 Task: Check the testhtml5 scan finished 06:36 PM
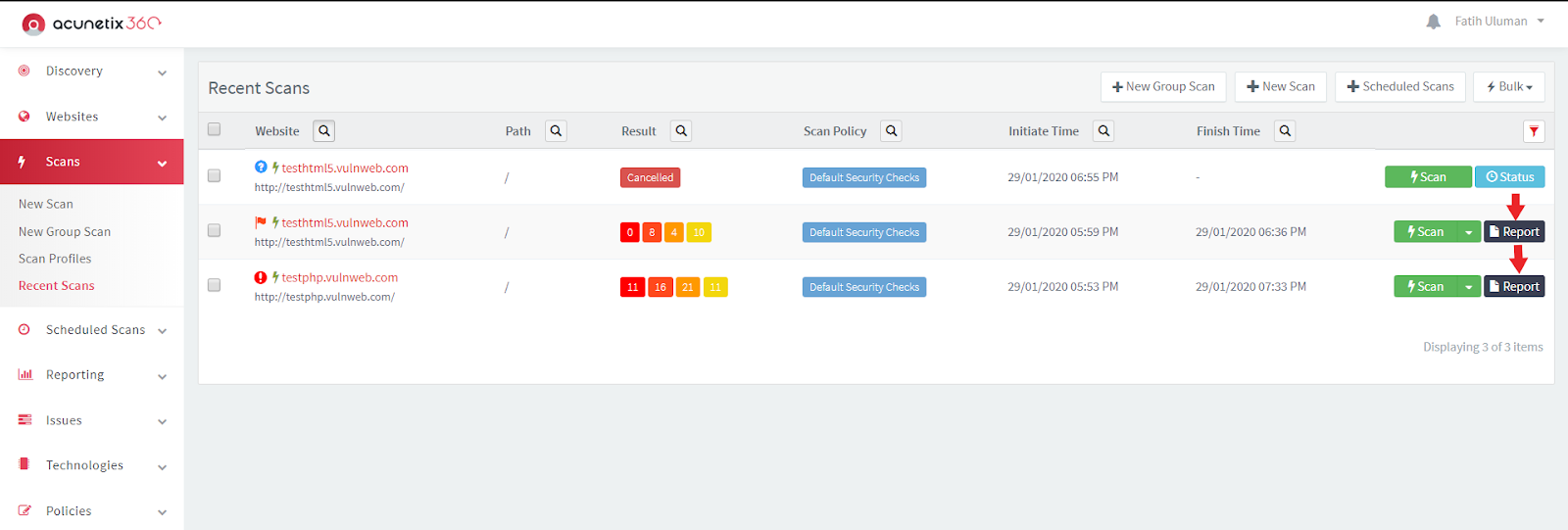point(214,230)
